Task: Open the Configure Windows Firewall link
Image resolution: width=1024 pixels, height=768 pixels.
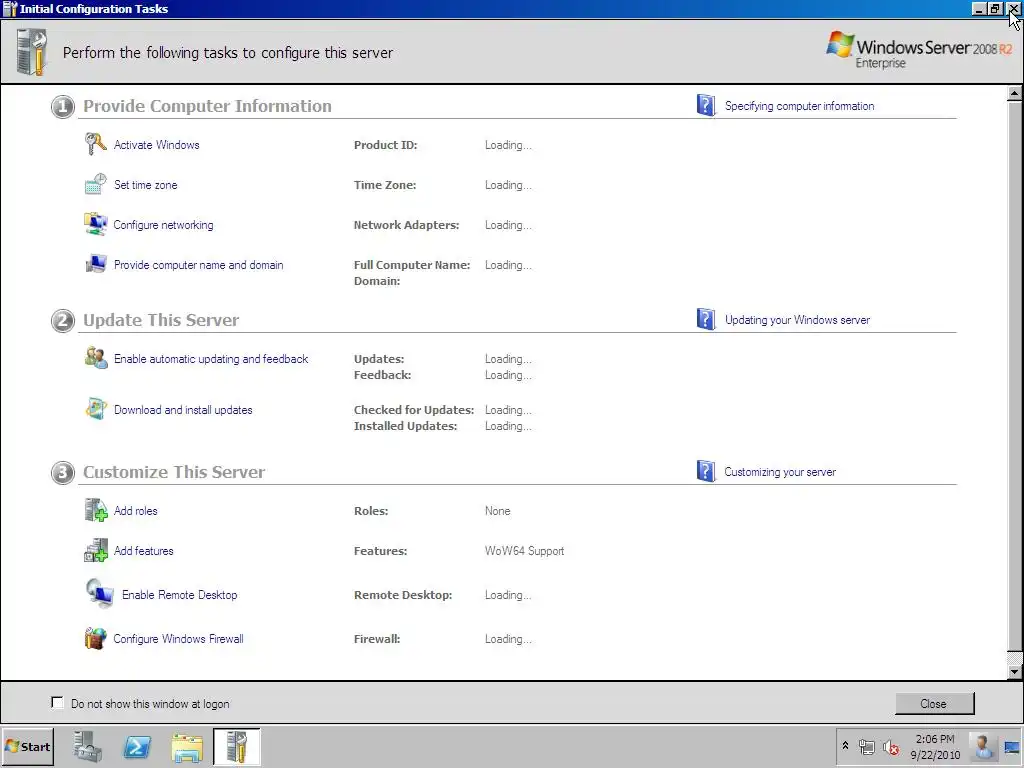Action: [178, 639]
